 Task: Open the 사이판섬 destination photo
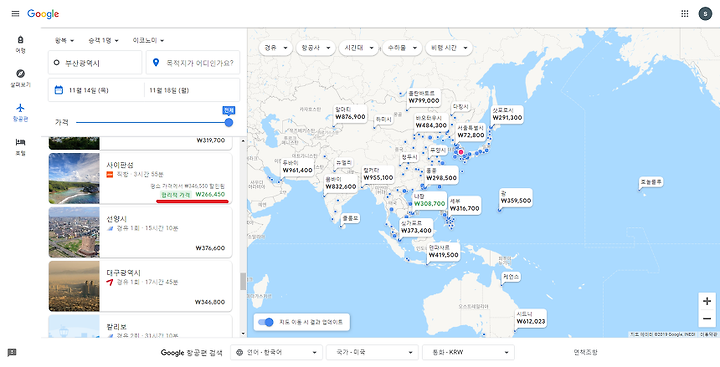(74, 178)
